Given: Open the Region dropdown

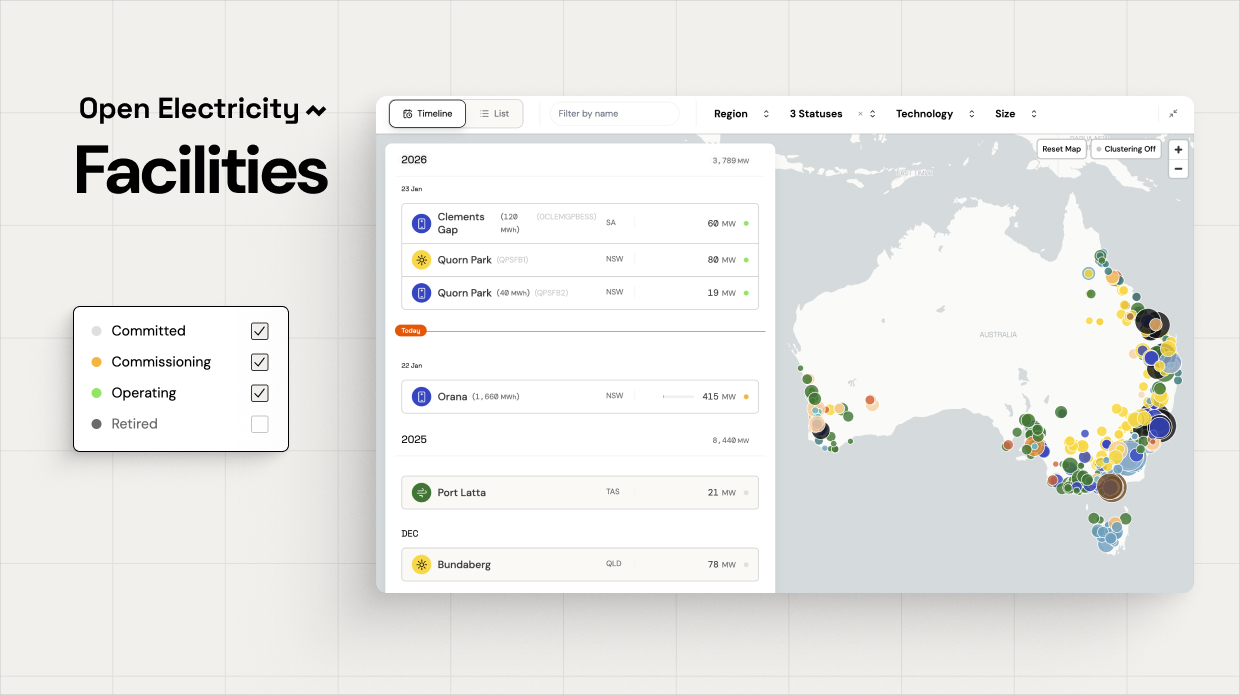Looking at the screenshot, I should (742, 114).
